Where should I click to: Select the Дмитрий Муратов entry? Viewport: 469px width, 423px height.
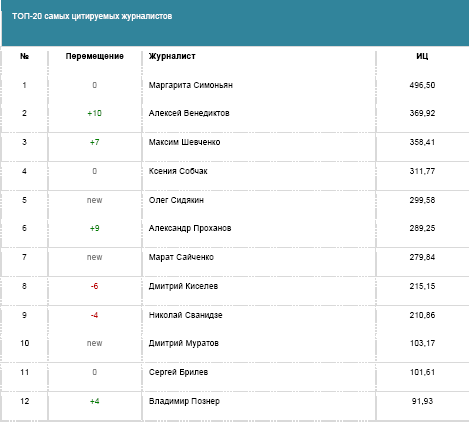click(x=184, y=343)
